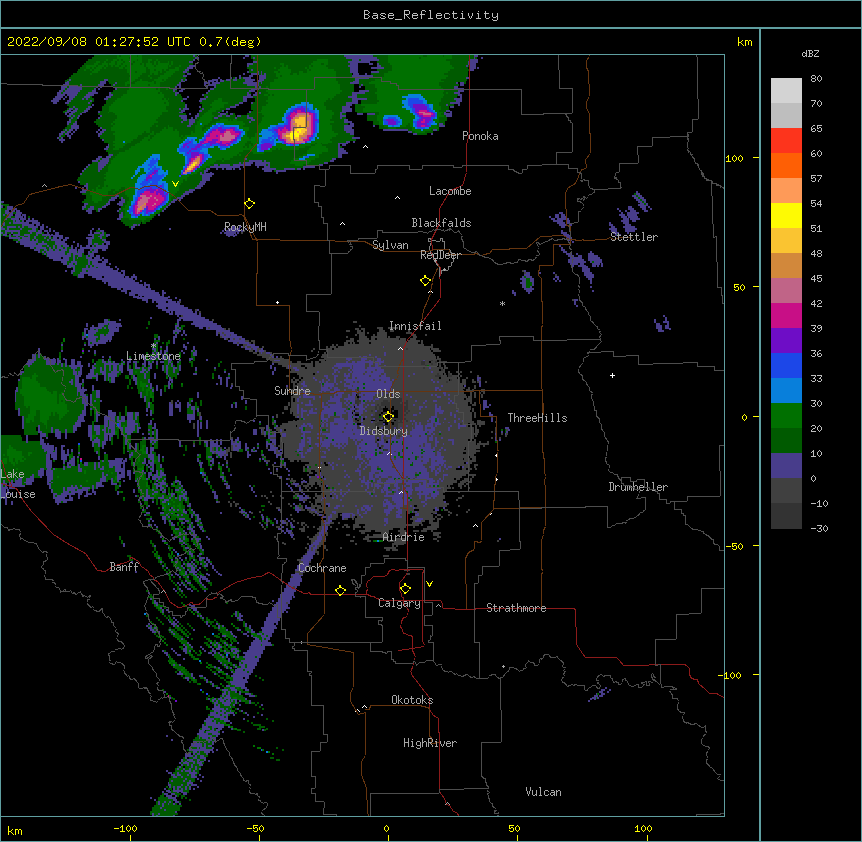862x842 pixels.
Task: Click the Sylvan label on map
Action: click(390, 245)
